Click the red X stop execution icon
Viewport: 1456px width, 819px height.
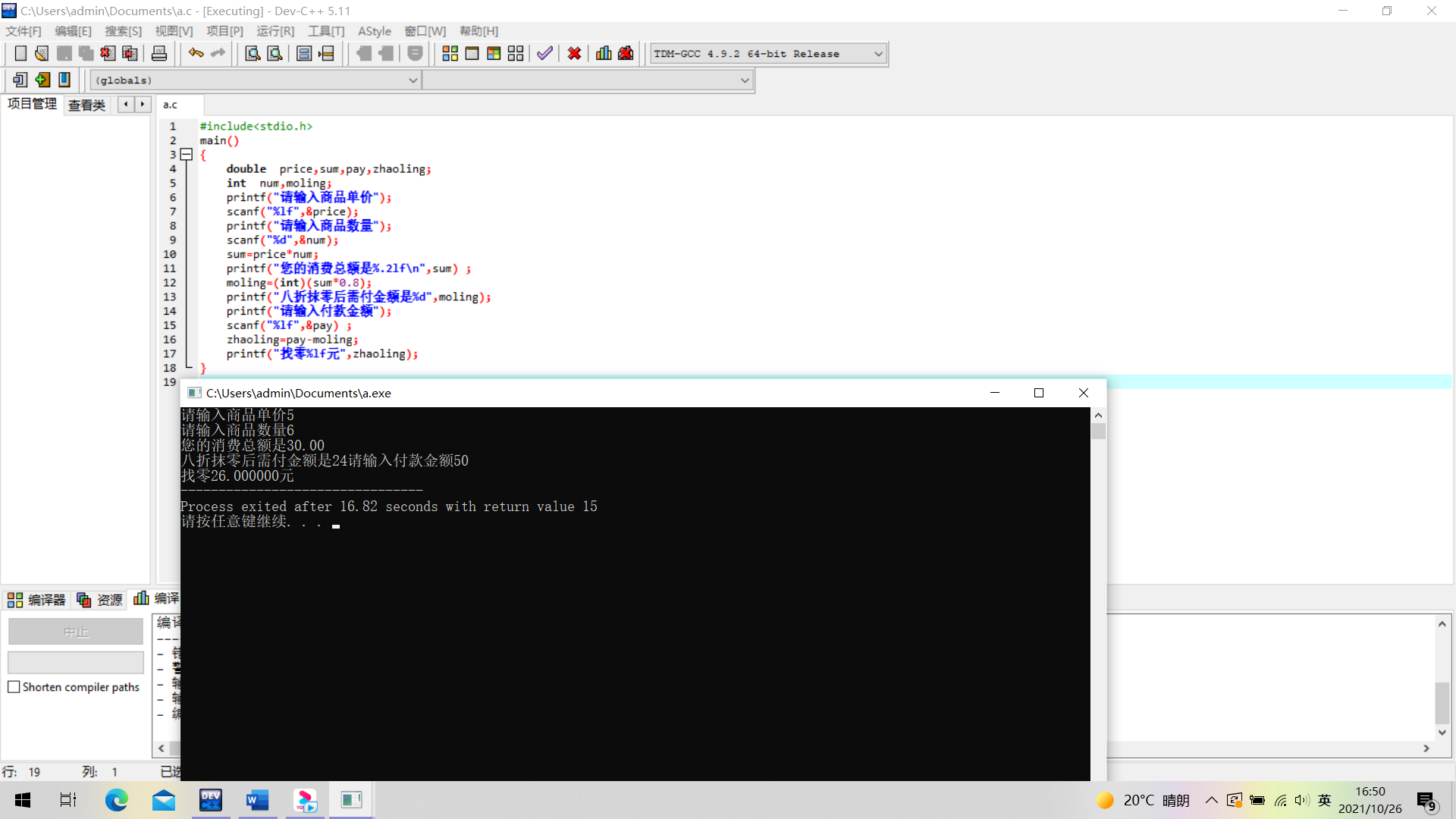(x=574, y=54)
